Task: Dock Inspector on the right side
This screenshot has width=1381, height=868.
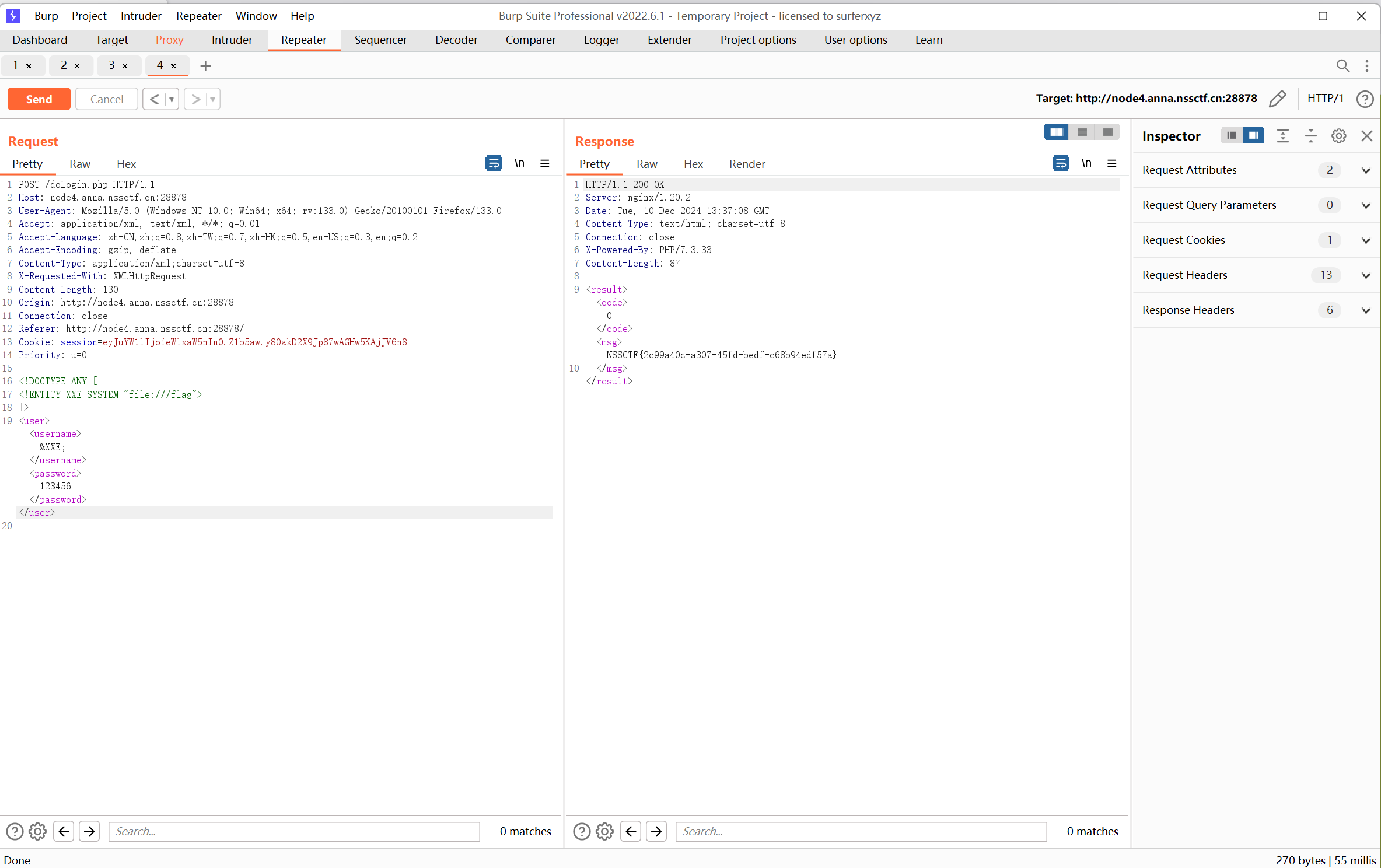Action: point(1253,135)
